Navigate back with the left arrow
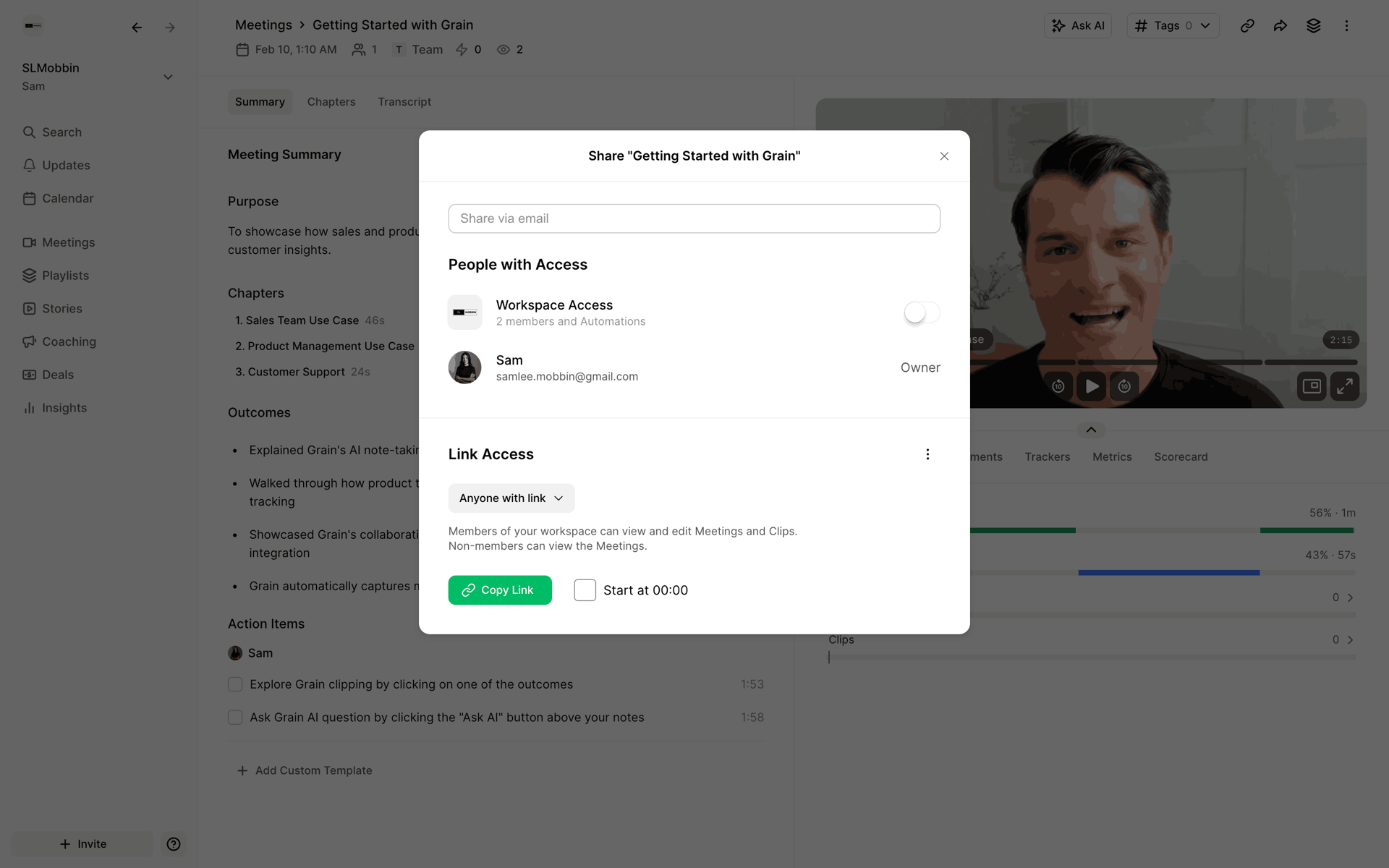The width and height of the screenshot is (1389, 868). (x=137, y=27)
